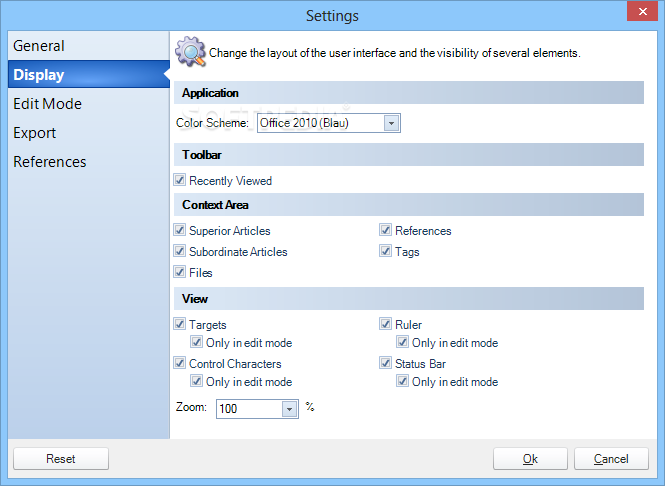Click the Color Scheme label
The width and height of the screenshot is (665, 486).
[x=212, y=123]
